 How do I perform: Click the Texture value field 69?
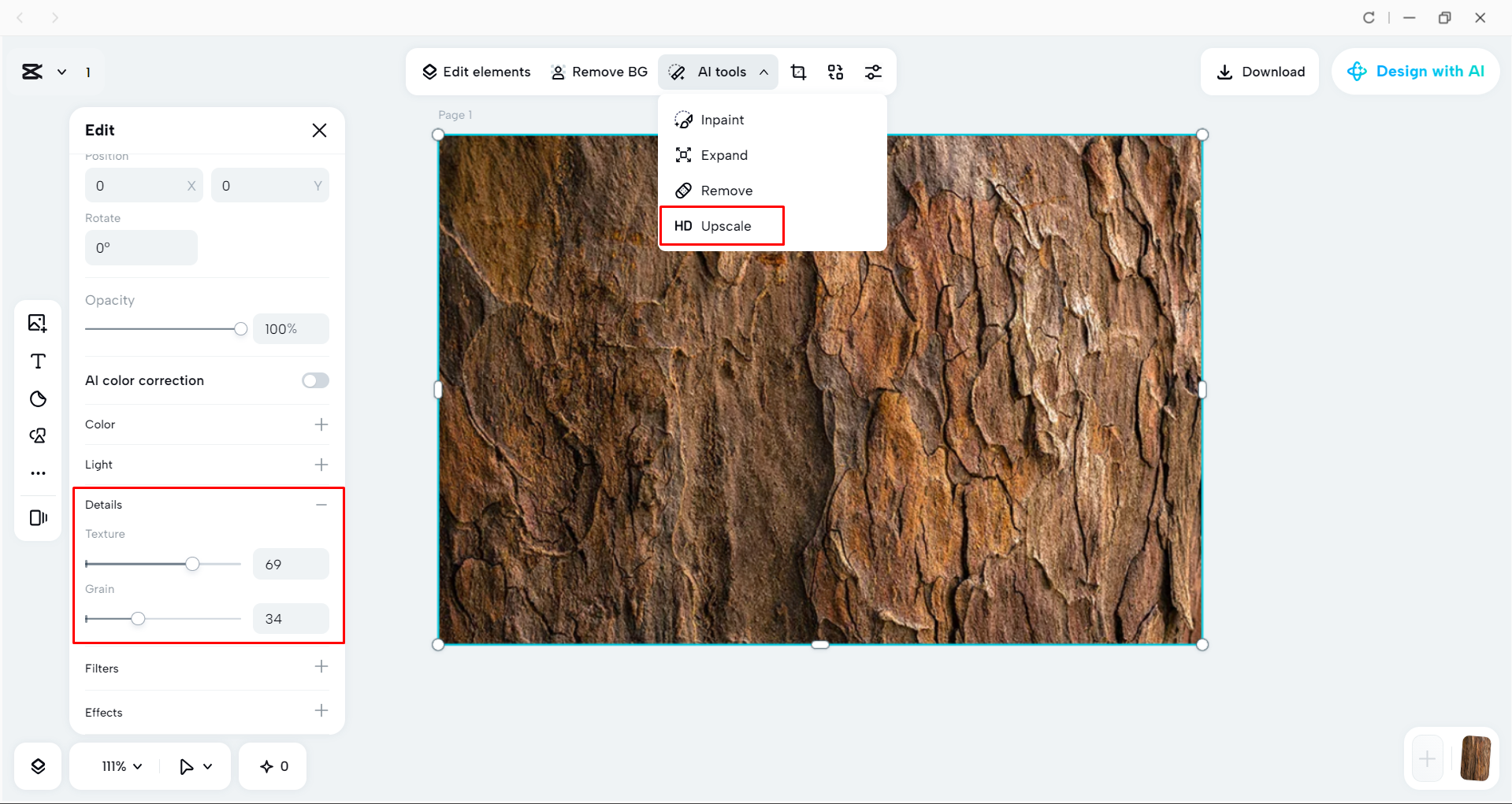(x=291, y=564)
